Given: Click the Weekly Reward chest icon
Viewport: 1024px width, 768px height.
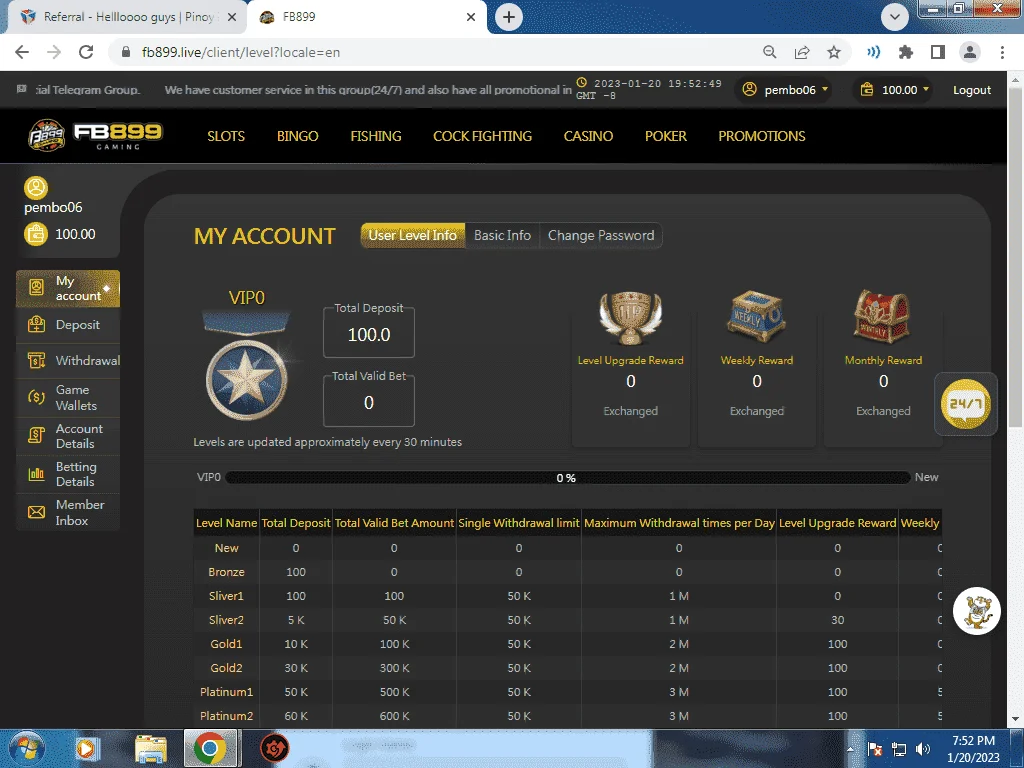Looking at the screenshot, I should coord(756,317).
